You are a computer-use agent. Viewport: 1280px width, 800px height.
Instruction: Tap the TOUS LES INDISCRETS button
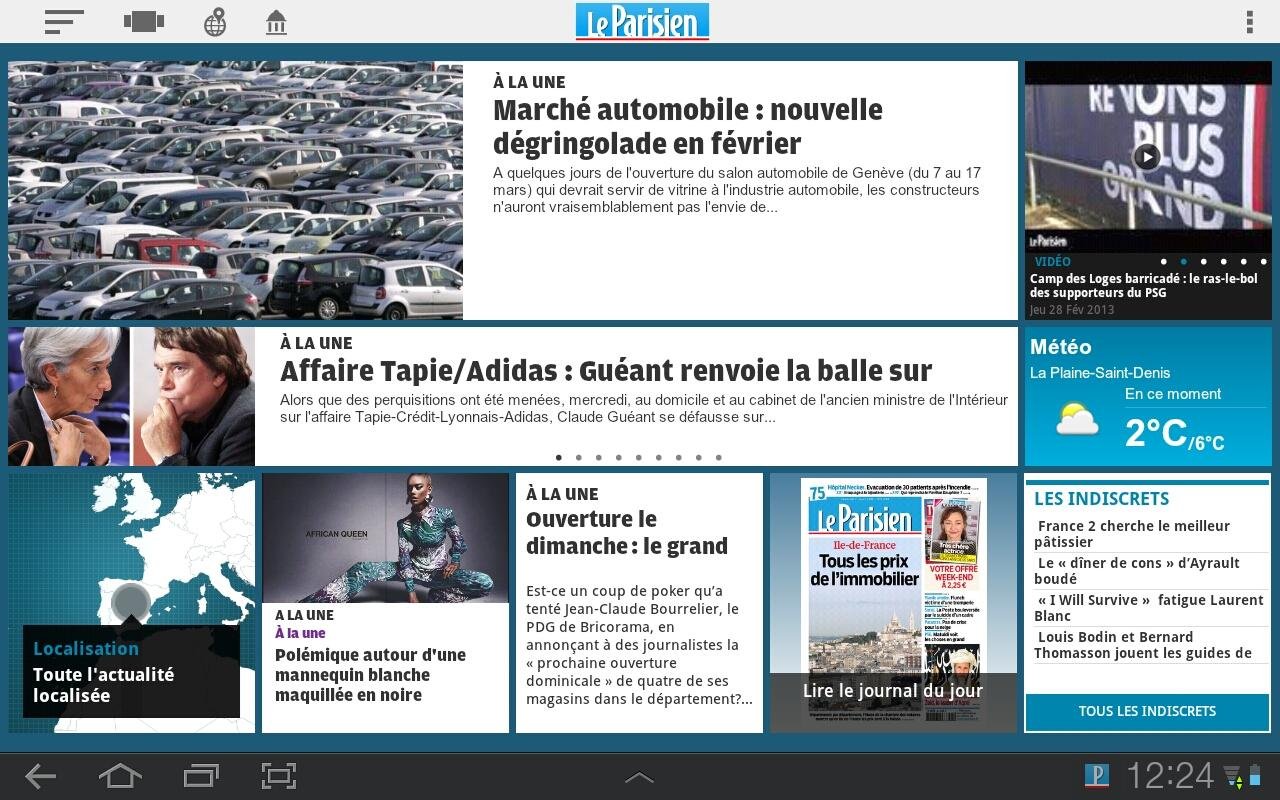(x=1147, y=711)
